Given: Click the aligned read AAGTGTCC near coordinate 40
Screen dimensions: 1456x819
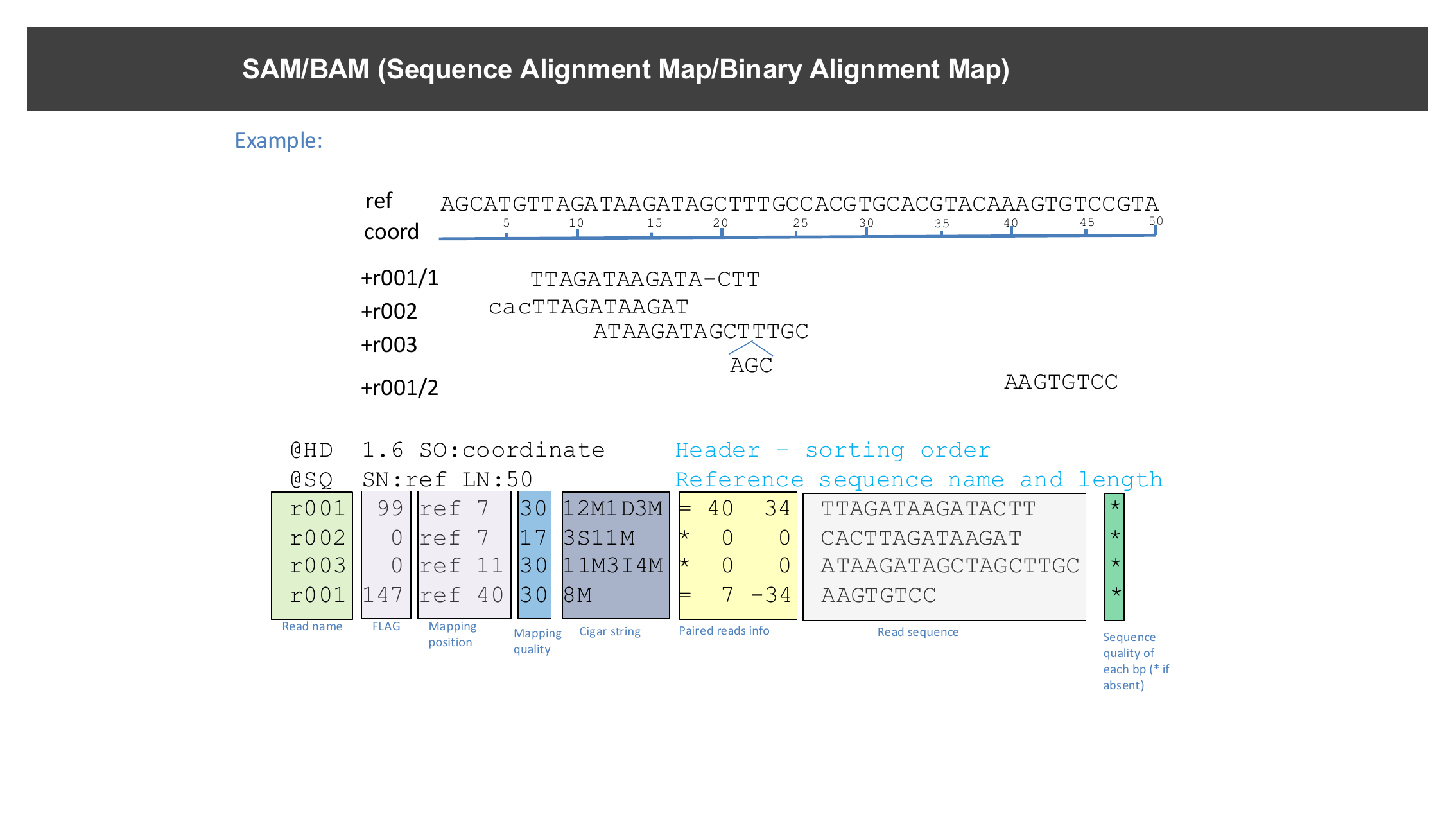Looking at the screenshot, I should pos(1061,382).
